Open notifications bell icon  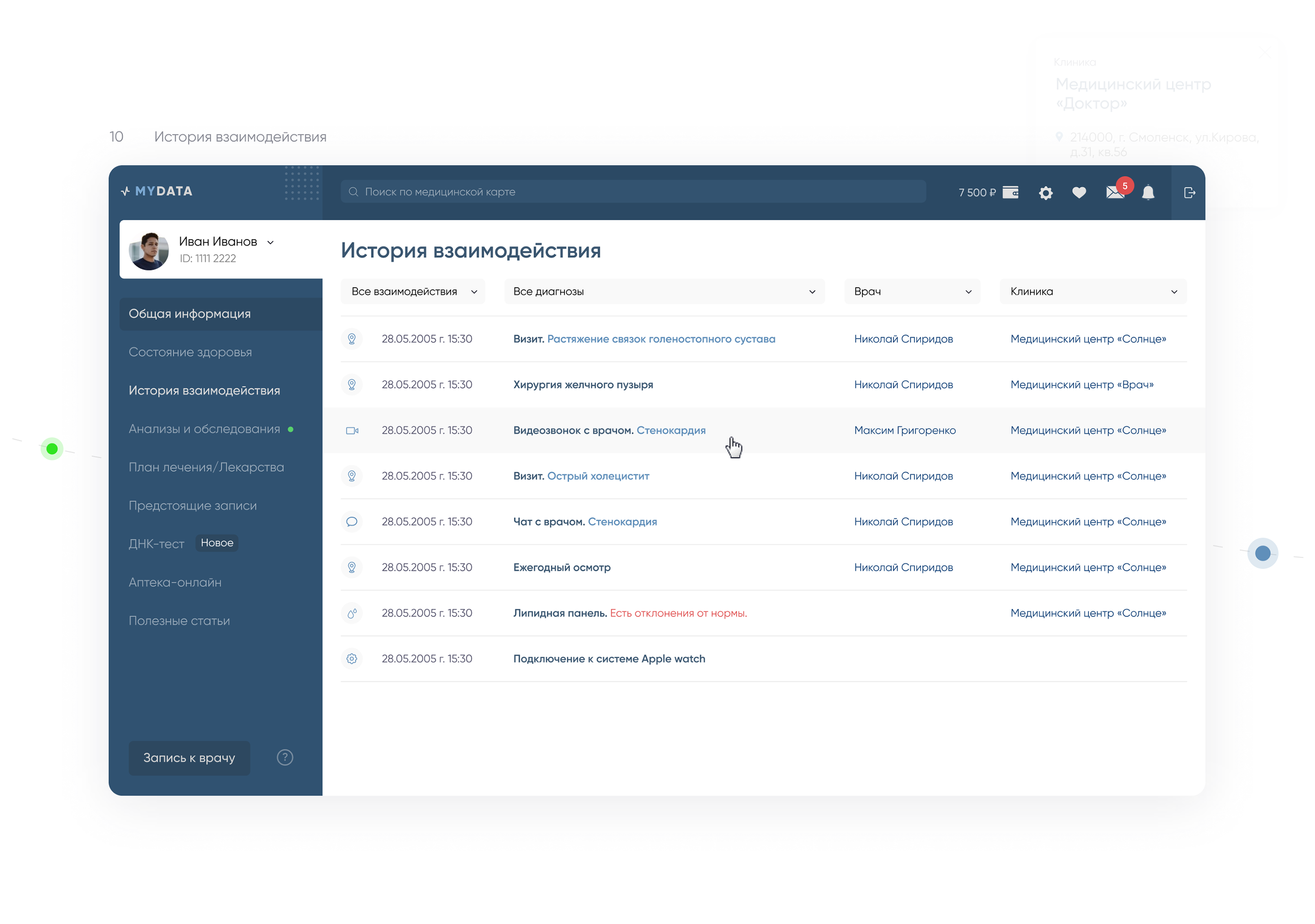click(1148, 193)
